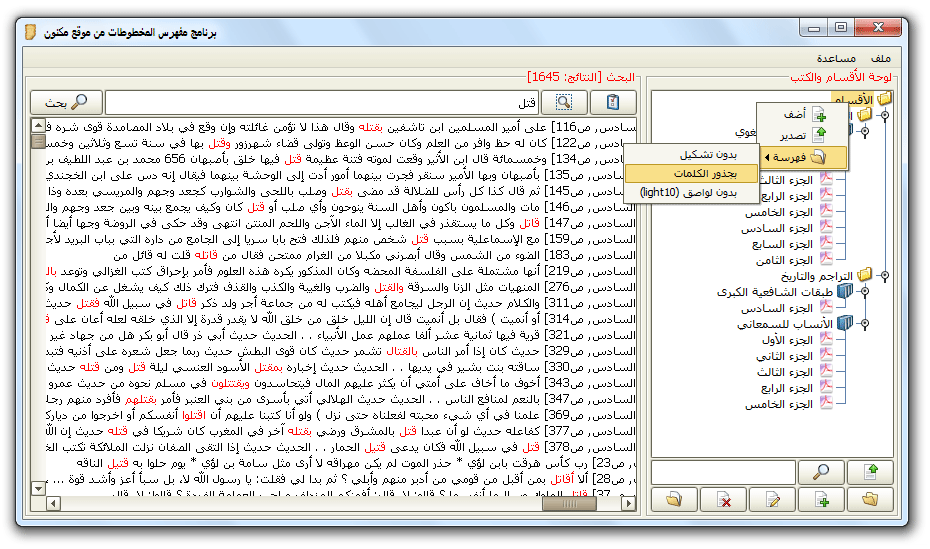Click the result row for ص369
The height and width of the screenshot is (549, 930).
coord(341,415)
